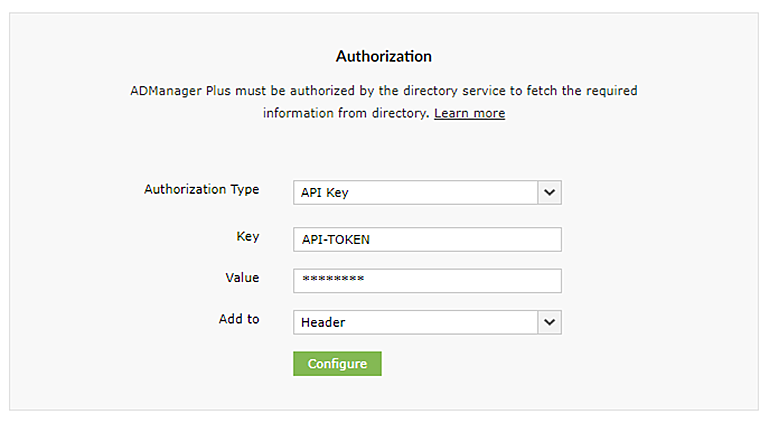Select the Header option text
The width and height of the screenshot is (769, 423).
coord(323,322)
